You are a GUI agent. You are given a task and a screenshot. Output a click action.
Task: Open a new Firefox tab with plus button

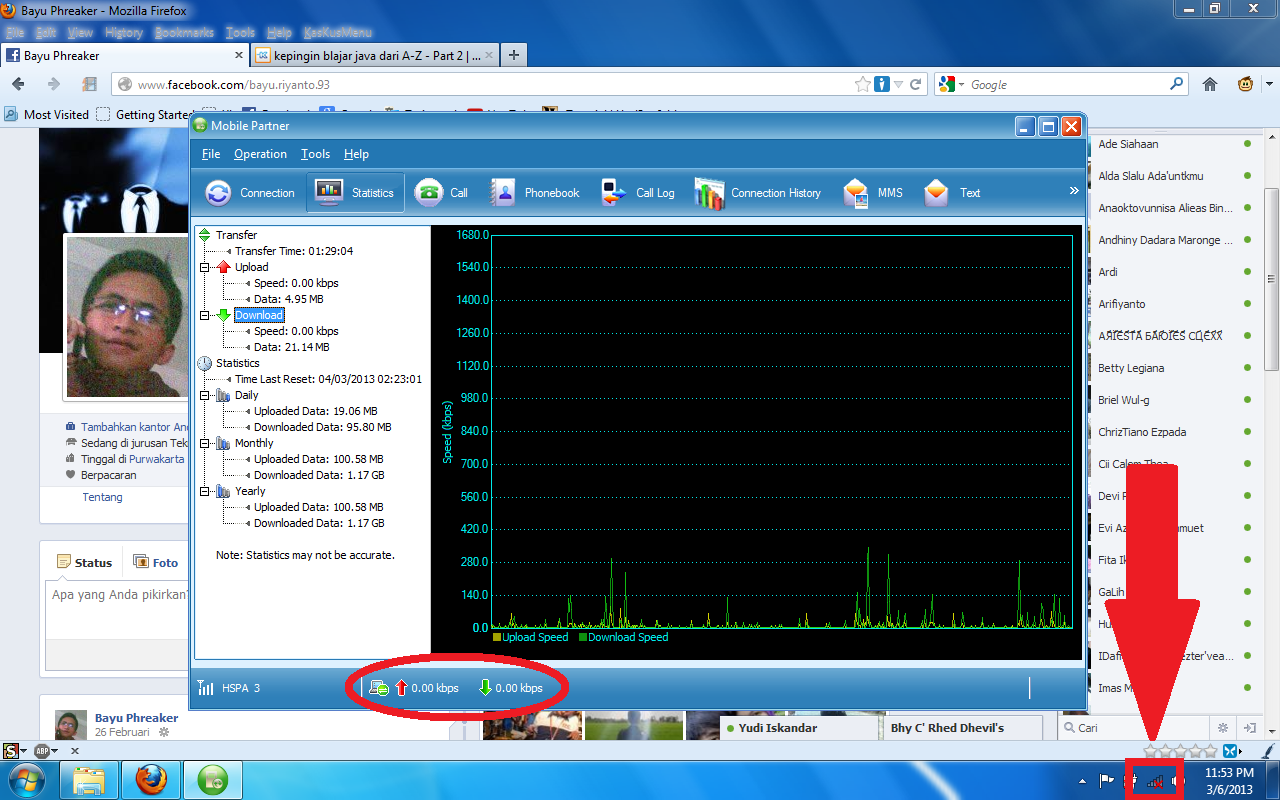click(x=513, y=56)
